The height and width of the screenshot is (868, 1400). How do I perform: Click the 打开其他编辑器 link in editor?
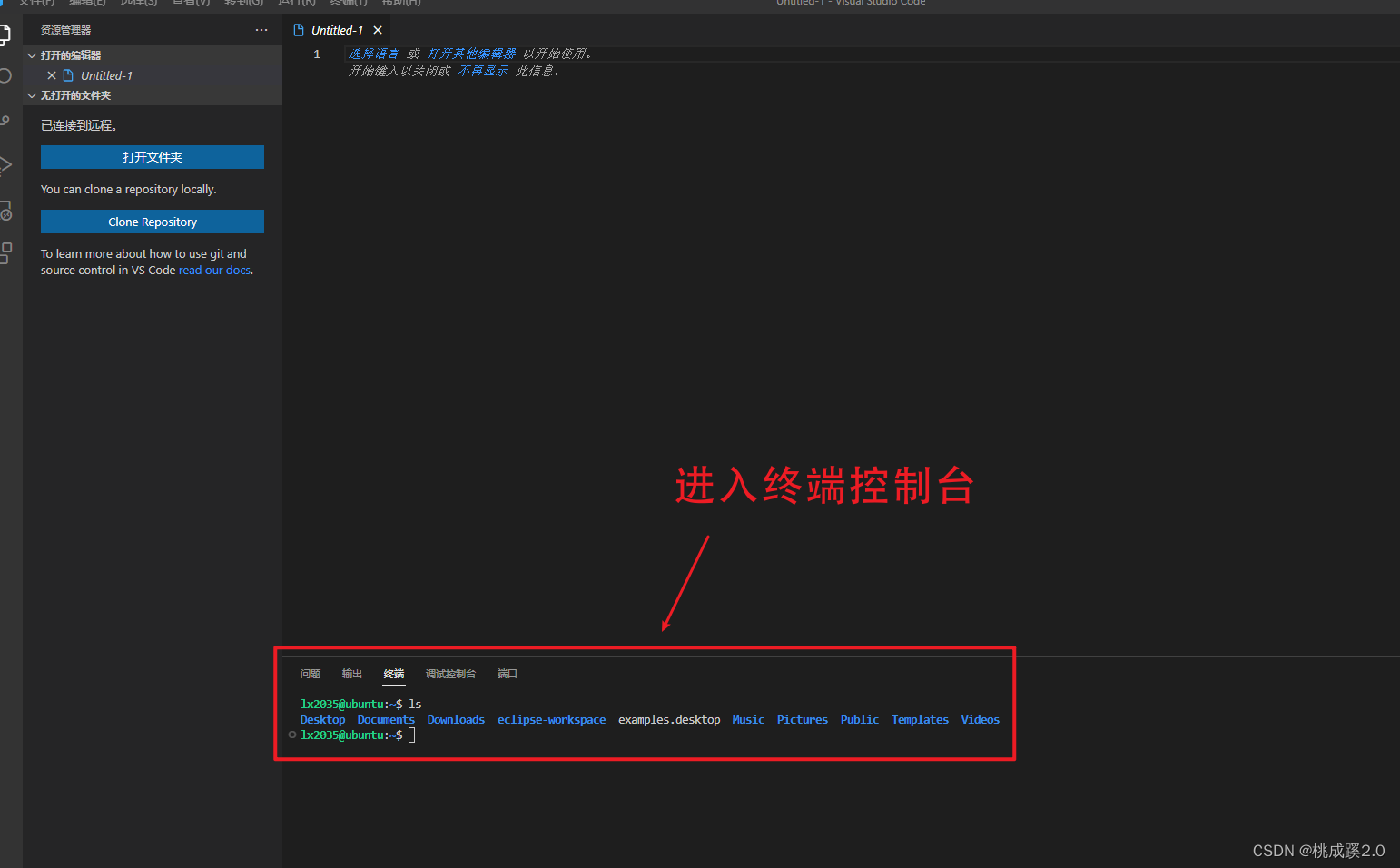point(471,54)
